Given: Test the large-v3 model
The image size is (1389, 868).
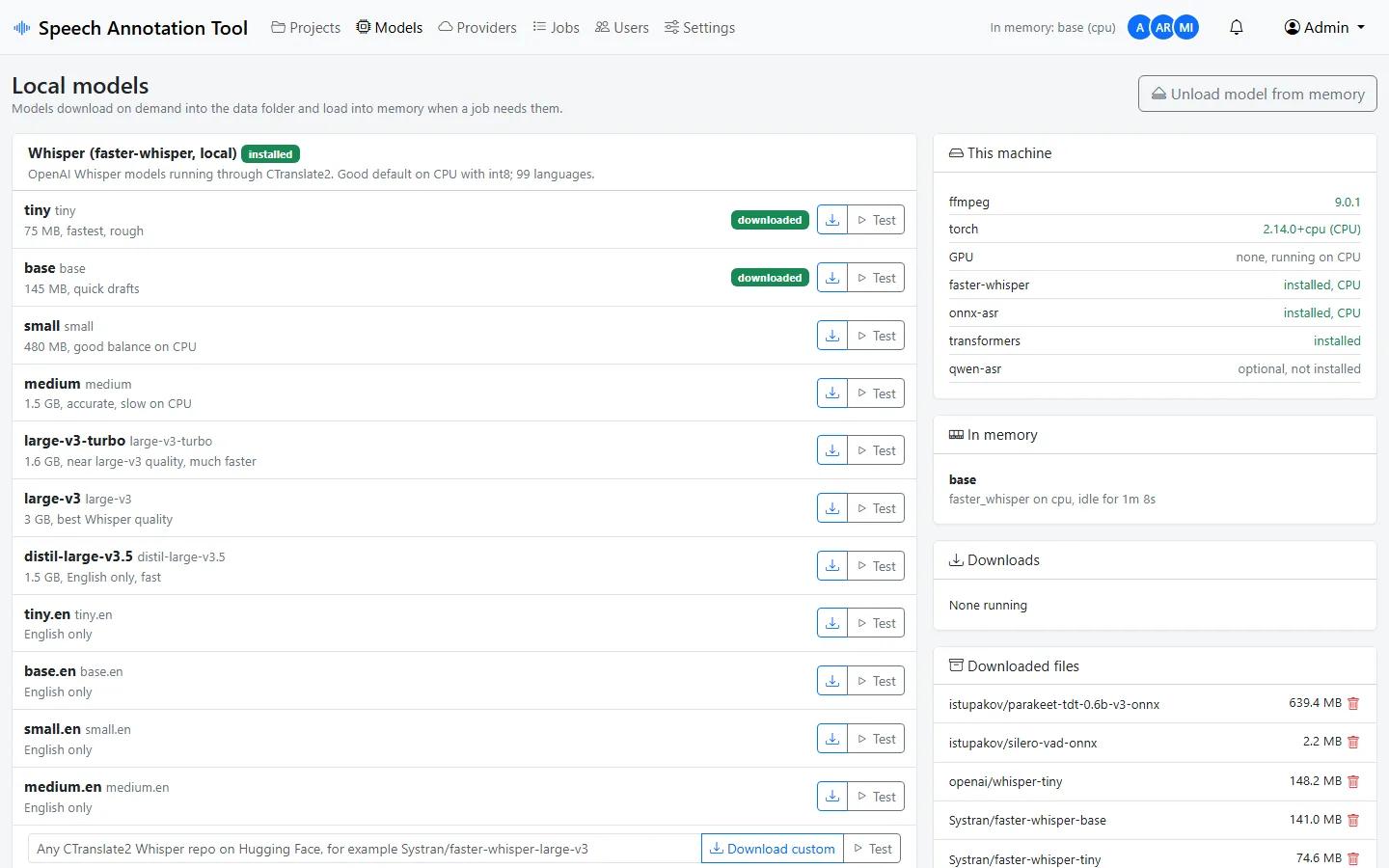Looking at the screenshot, I should point(876,508).
